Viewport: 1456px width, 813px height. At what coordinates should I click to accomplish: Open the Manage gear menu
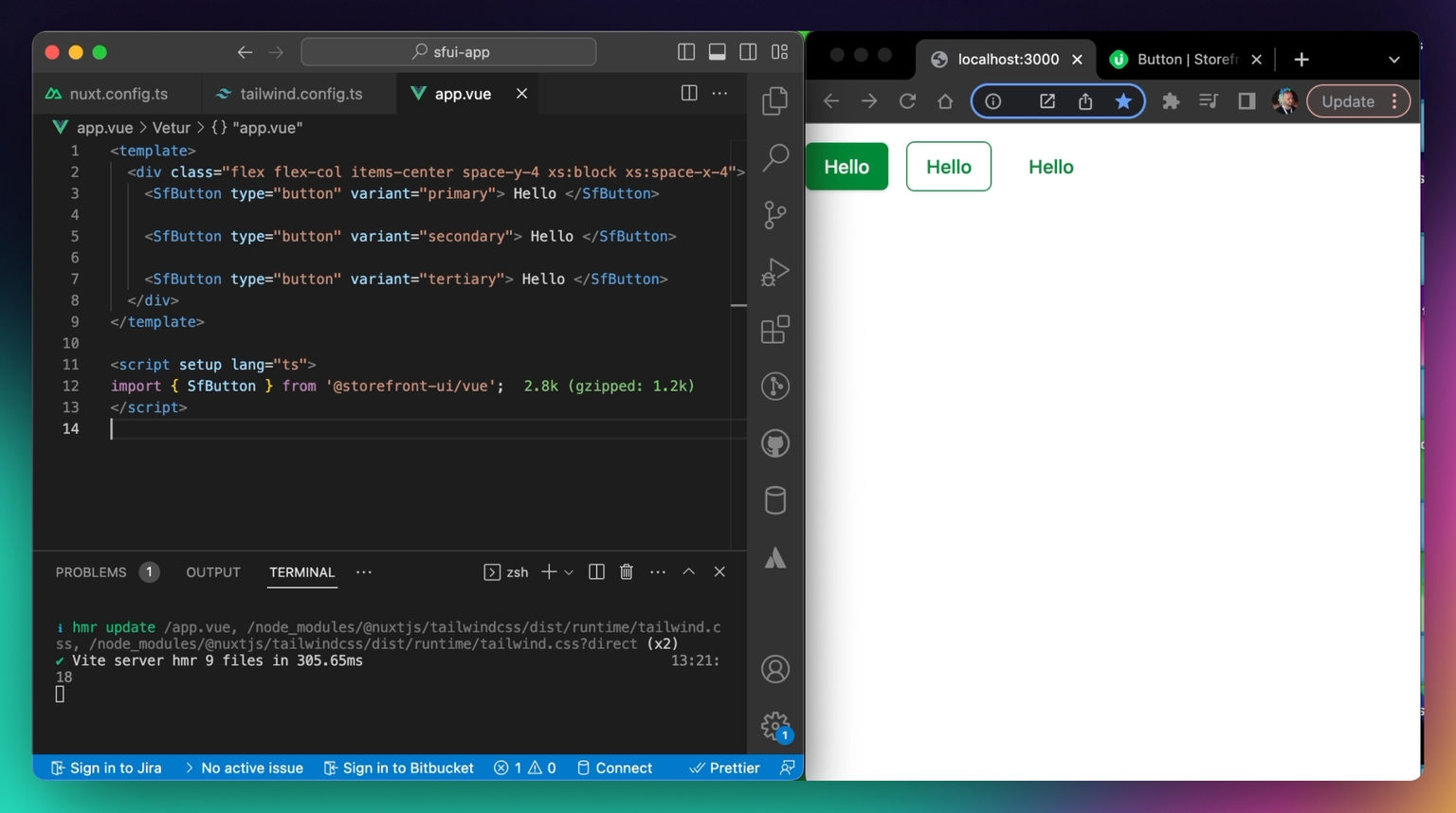[775, 727]
